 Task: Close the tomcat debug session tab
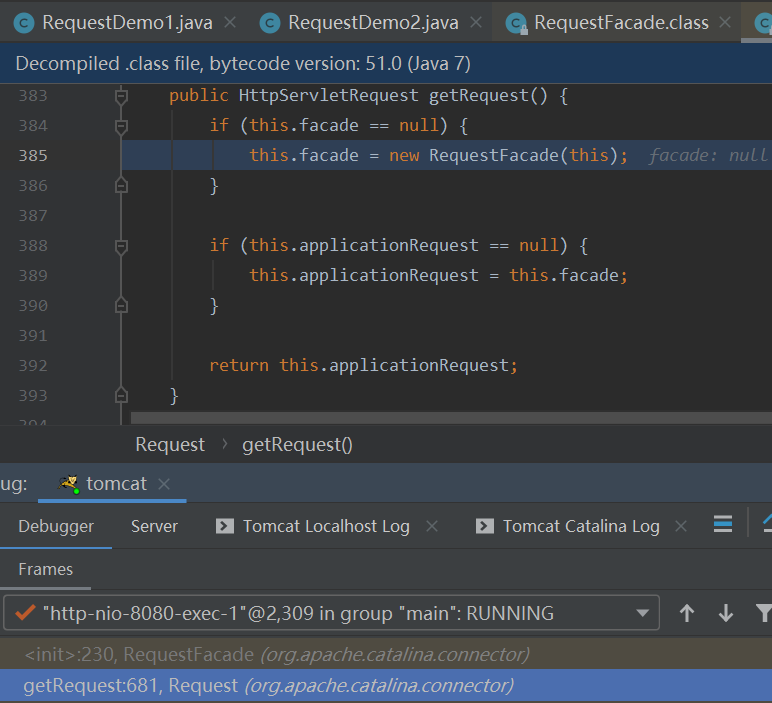(x=165, y=484)
